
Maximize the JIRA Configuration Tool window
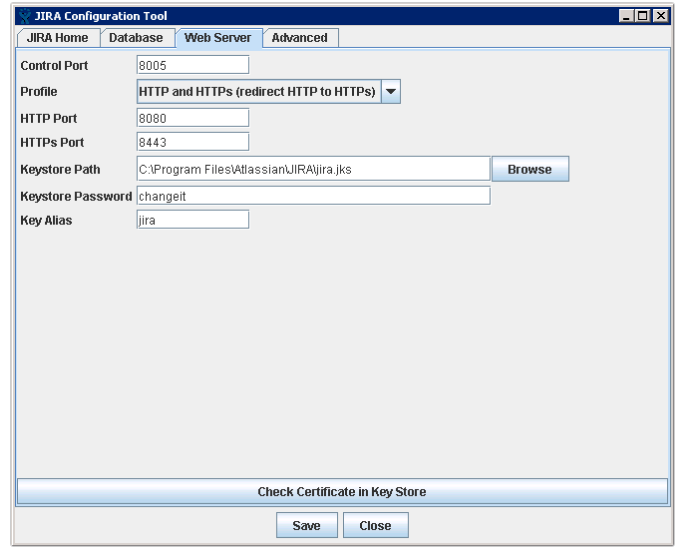643,16
